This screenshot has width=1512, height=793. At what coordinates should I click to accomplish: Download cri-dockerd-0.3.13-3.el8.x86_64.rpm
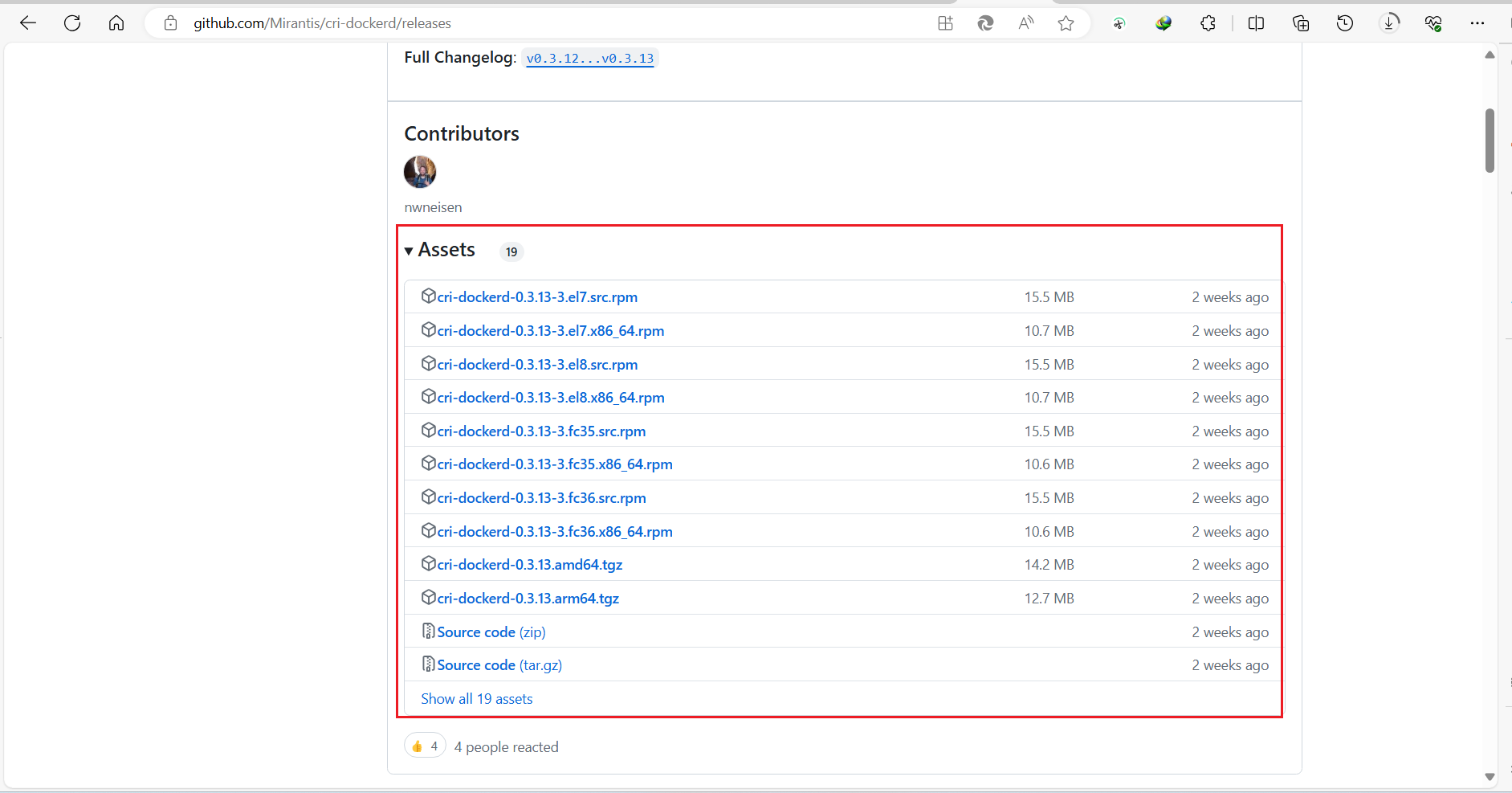pyautogui.click(x=551, y=398)
